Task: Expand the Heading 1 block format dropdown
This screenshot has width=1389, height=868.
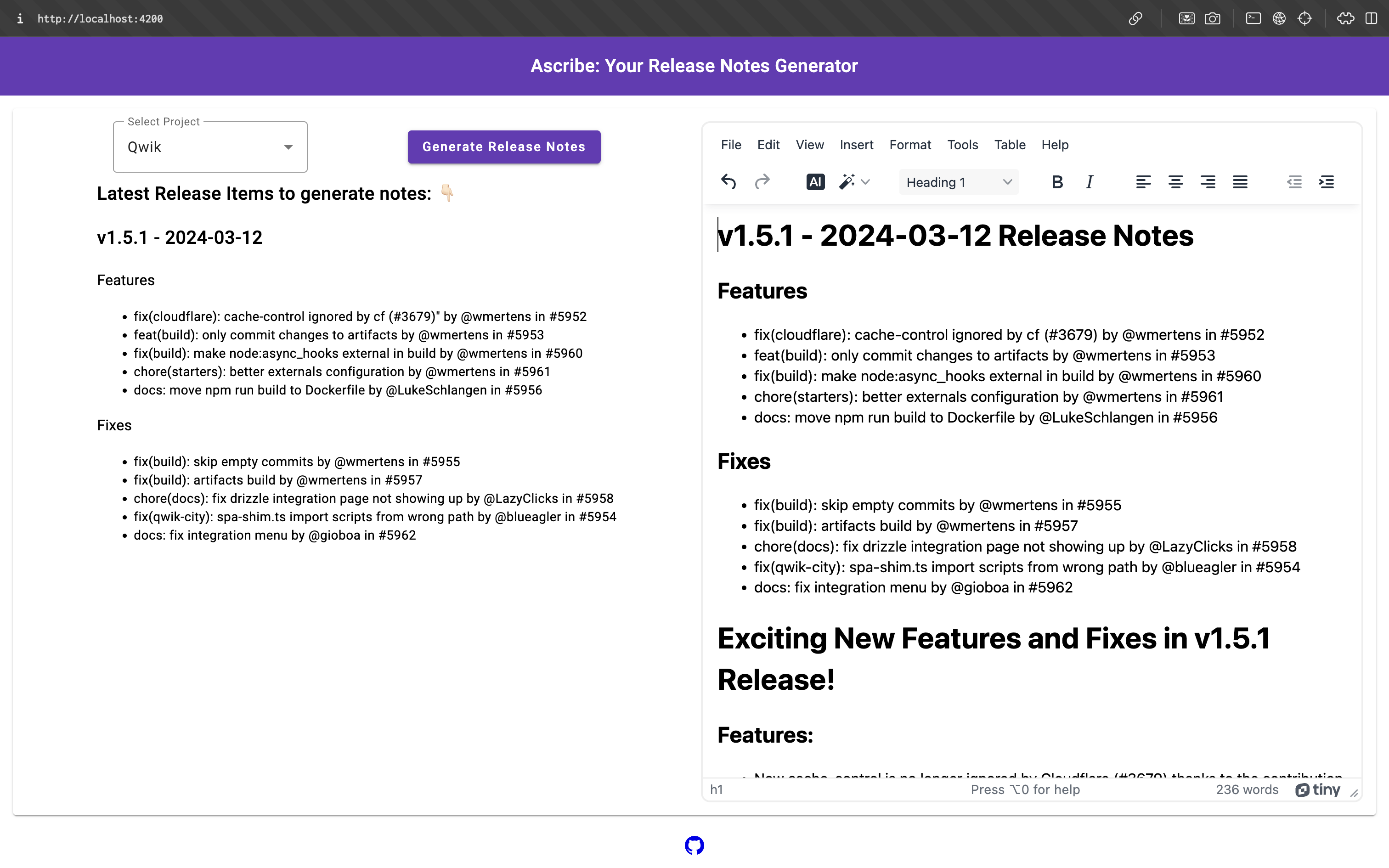Action: tap(958, 182)
